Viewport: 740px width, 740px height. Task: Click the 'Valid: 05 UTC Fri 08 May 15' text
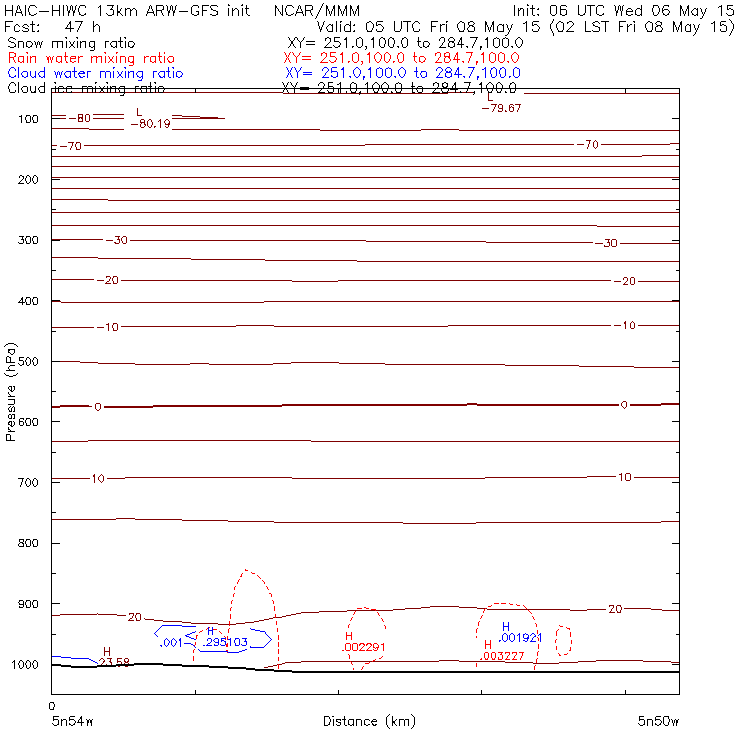coord(428,27)
